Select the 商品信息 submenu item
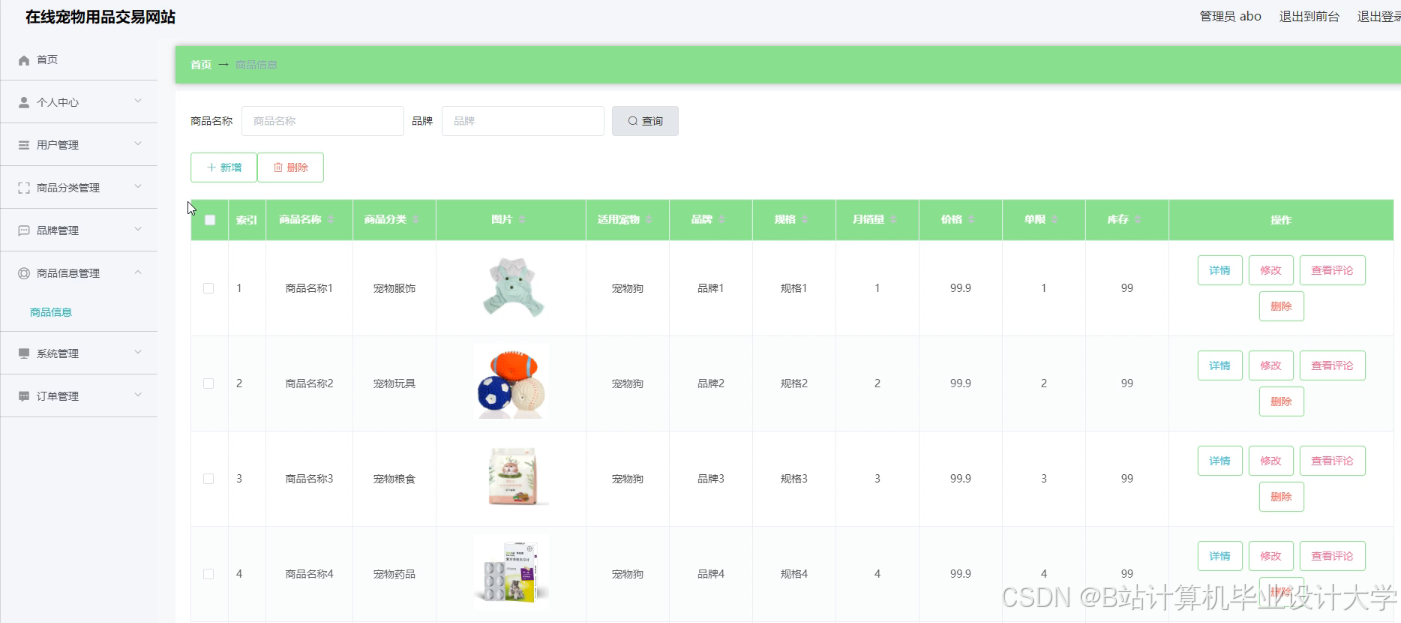 click(x=51, y=312)
